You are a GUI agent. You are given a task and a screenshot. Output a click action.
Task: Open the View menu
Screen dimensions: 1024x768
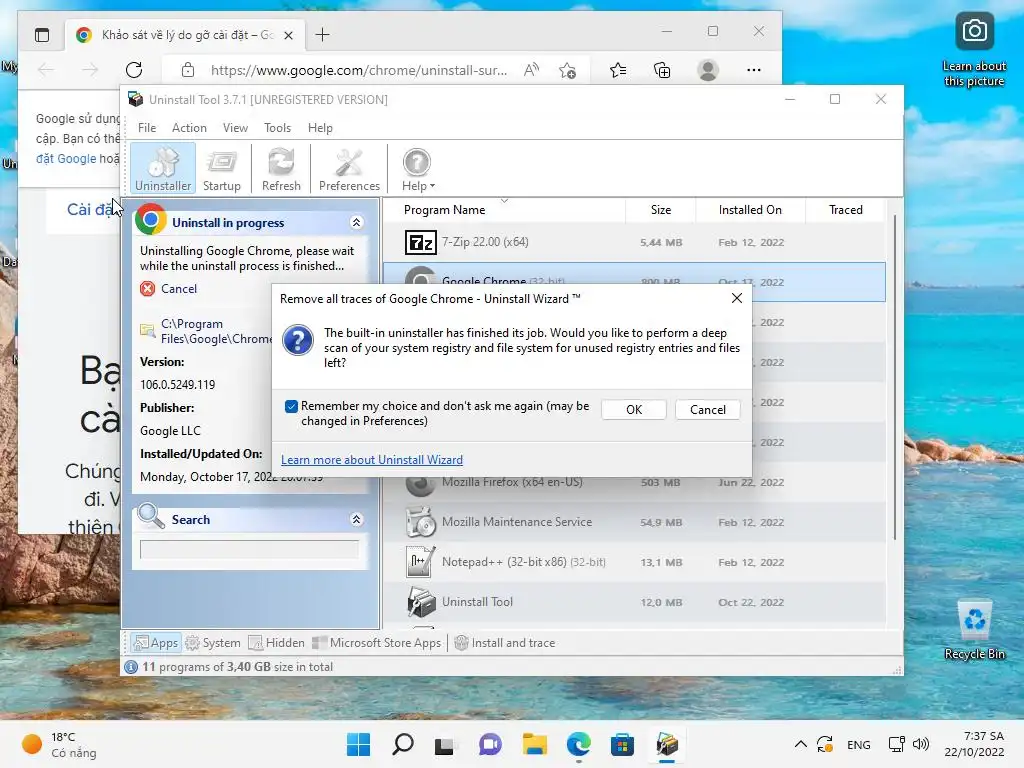tap(235, 128)
